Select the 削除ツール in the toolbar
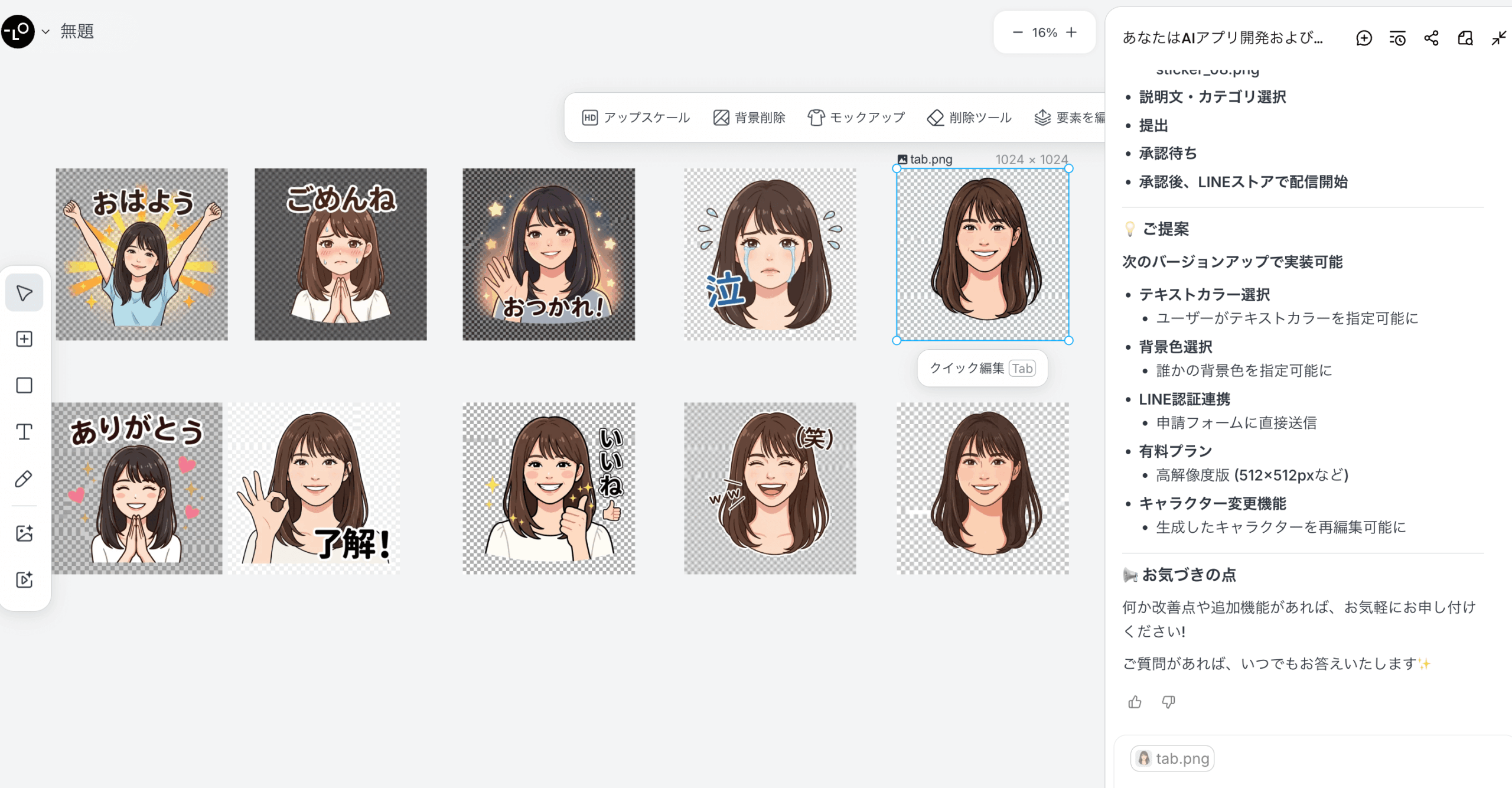 point(969,117)
